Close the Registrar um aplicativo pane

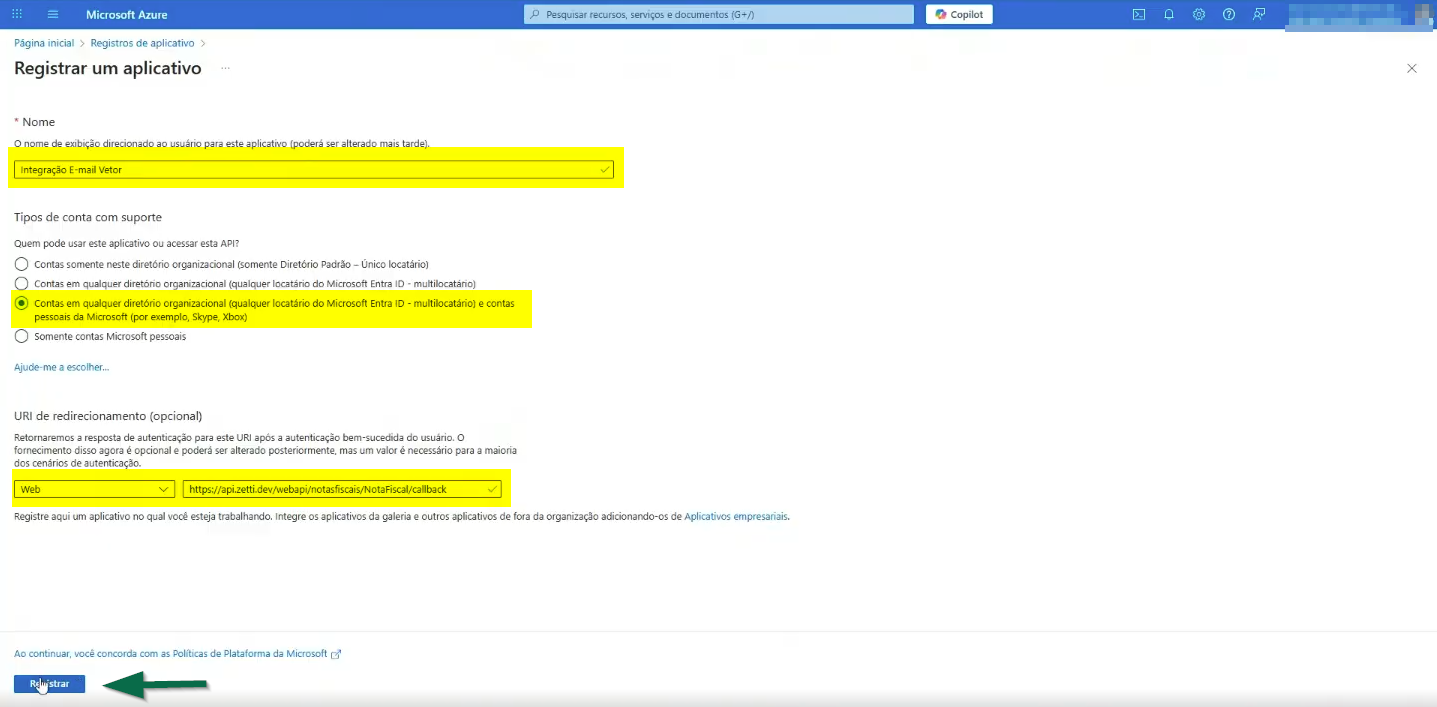1412,68
